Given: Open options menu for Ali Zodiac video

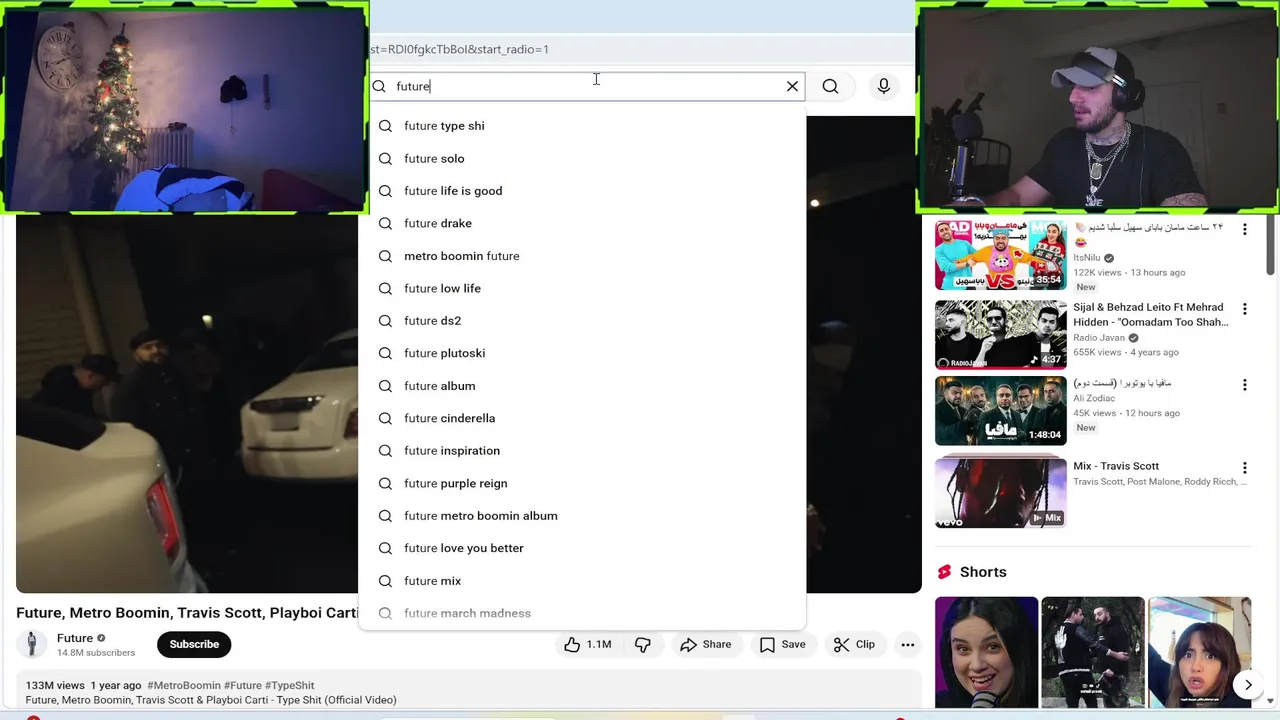Looking at the screenshot, I should click(1244, 385).
